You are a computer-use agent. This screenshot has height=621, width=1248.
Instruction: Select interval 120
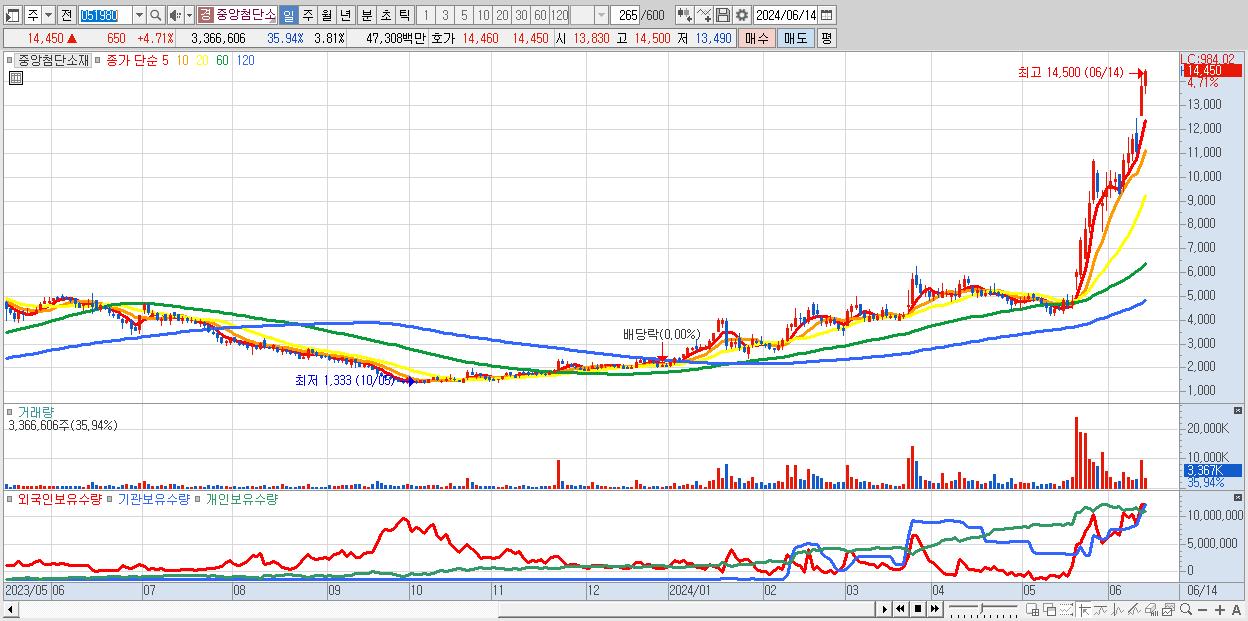point(560,15)
